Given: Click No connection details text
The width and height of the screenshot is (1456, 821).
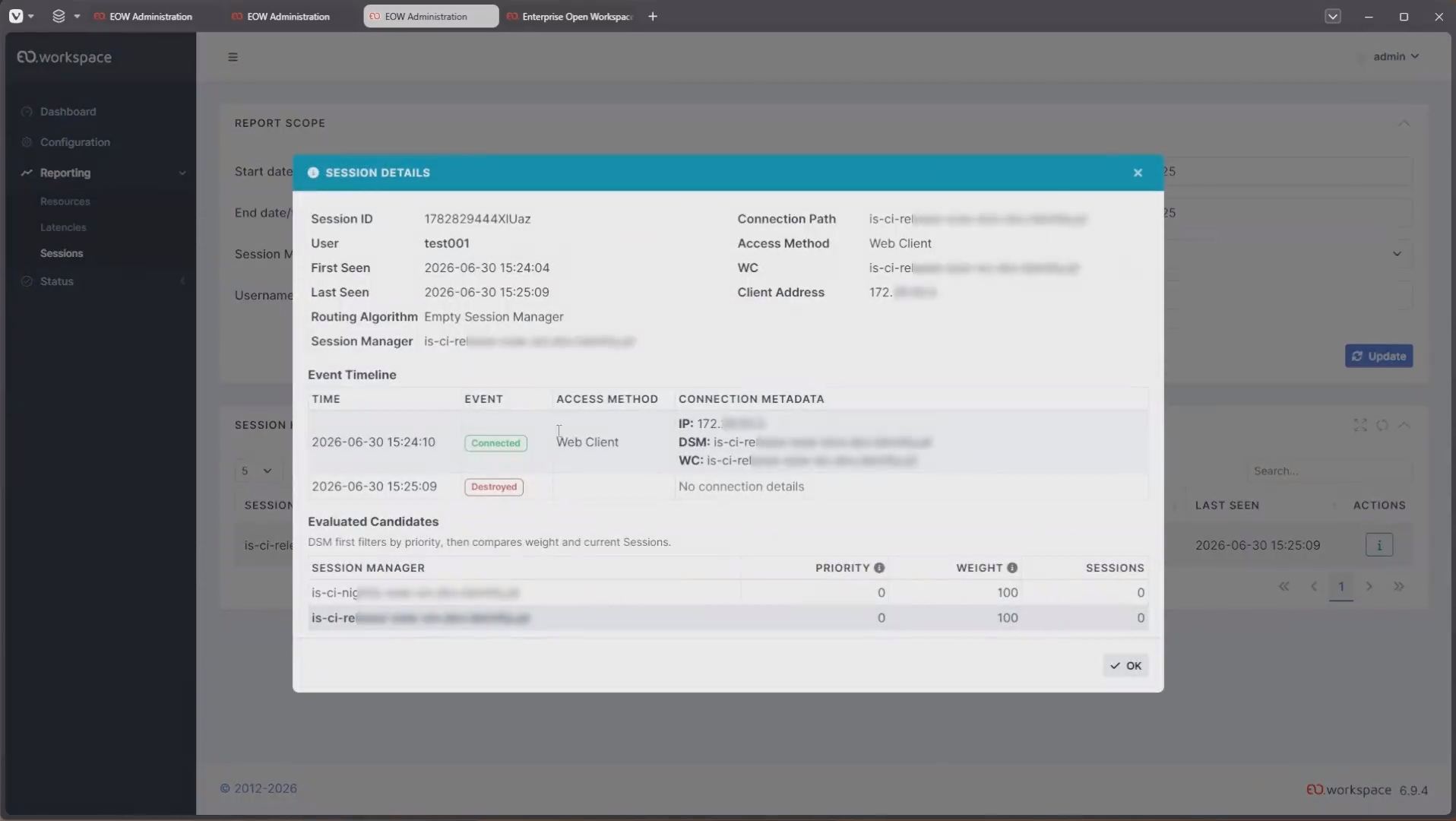Looking at the screenshot, I should 741,487.
